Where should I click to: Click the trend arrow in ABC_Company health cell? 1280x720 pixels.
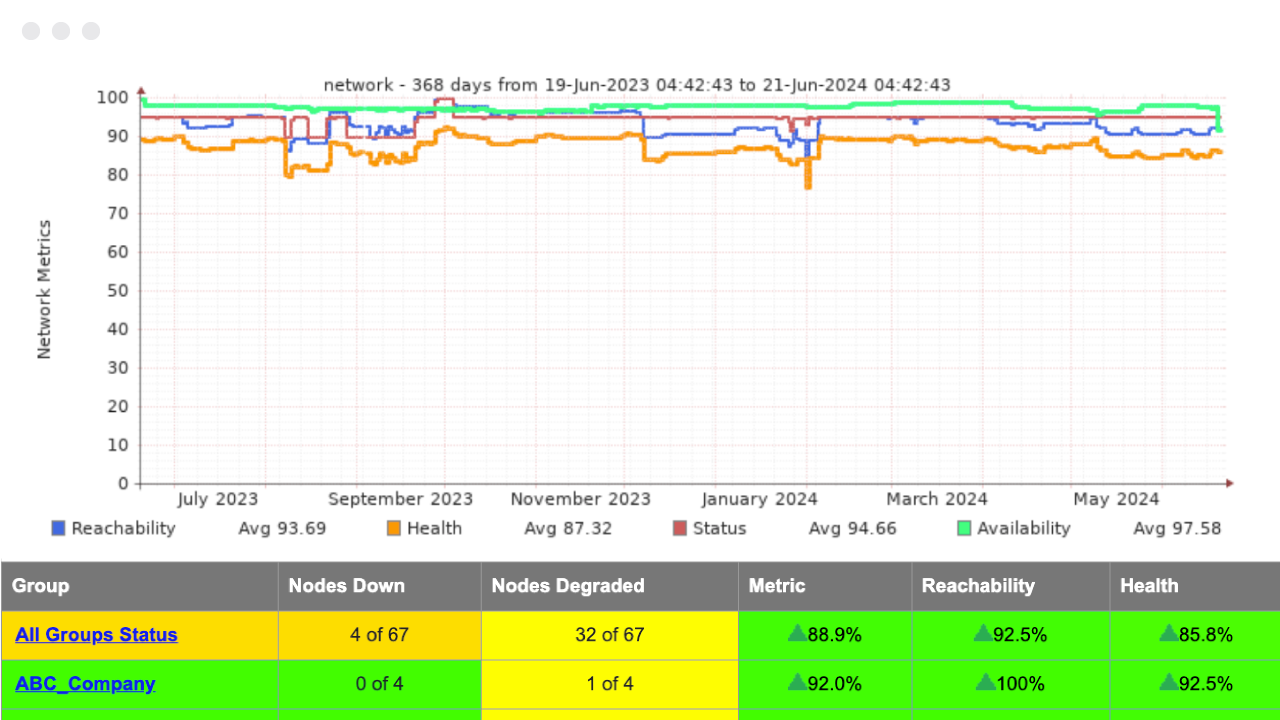pyautogui.click(x=1169, y=682)
